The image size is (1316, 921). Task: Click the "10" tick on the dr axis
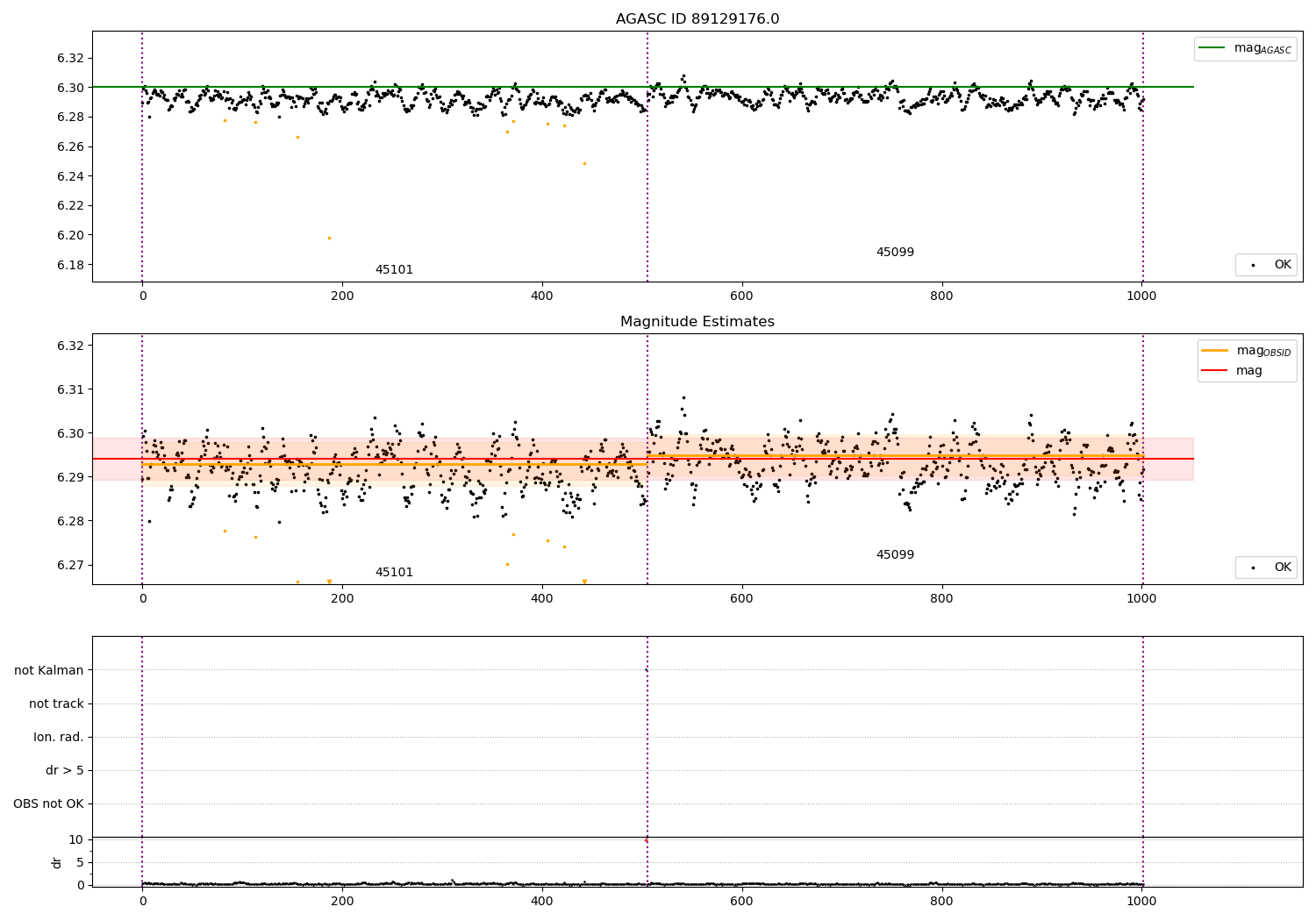[77, 840]
